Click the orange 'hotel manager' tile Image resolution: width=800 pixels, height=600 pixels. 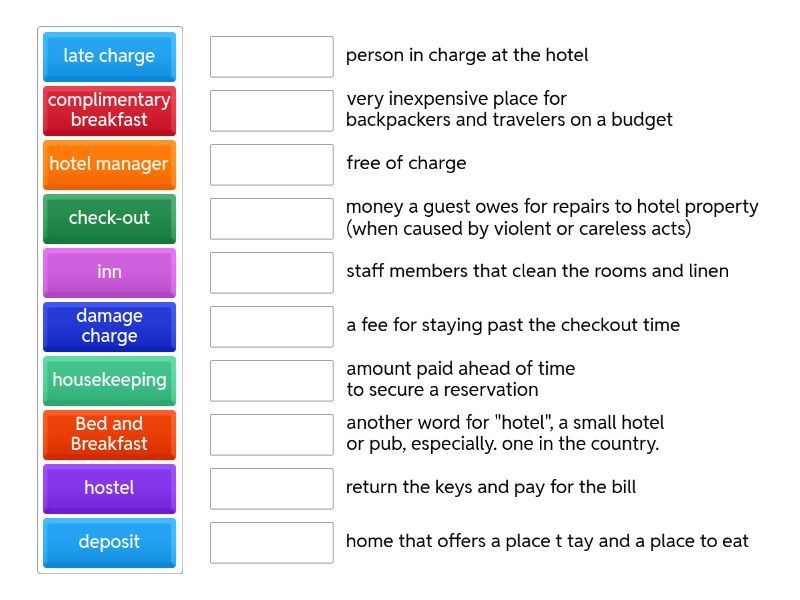109,164
